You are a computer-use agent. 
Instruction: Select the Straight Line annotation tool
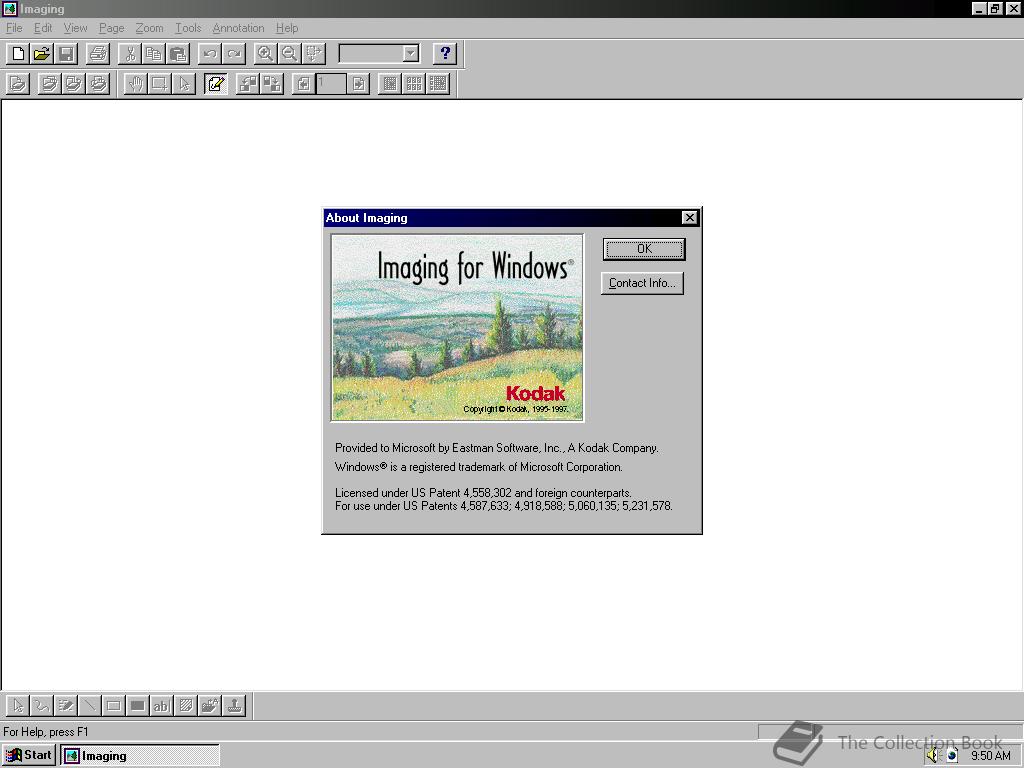[89, 705]
